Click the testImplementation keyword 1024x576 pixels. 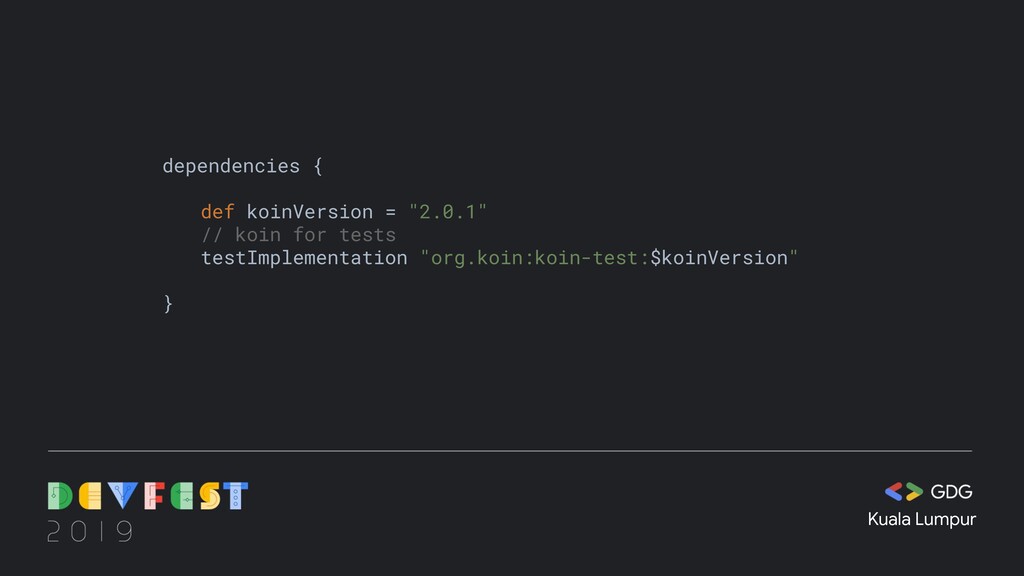click(x=304, y=258)
